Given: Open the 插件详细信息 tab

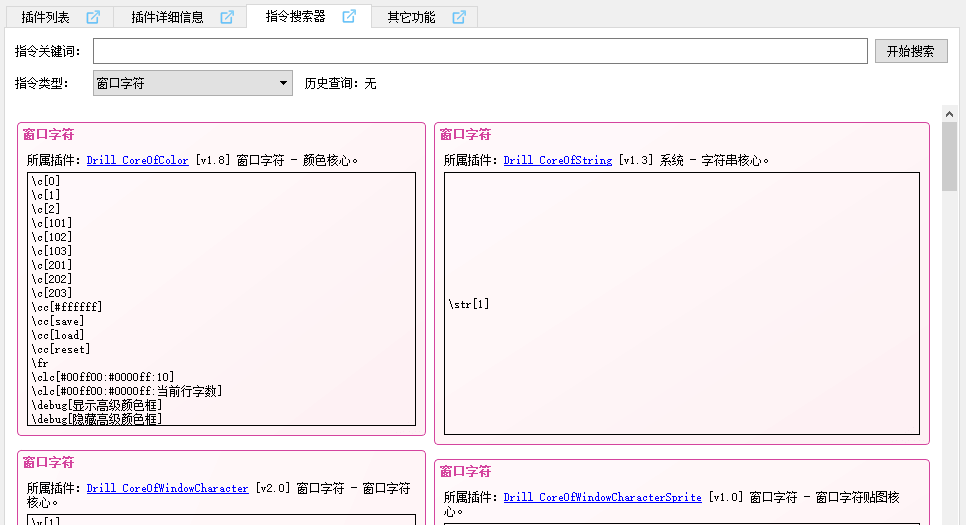Looking at the screenshot, I should click(x=167, y=17).
